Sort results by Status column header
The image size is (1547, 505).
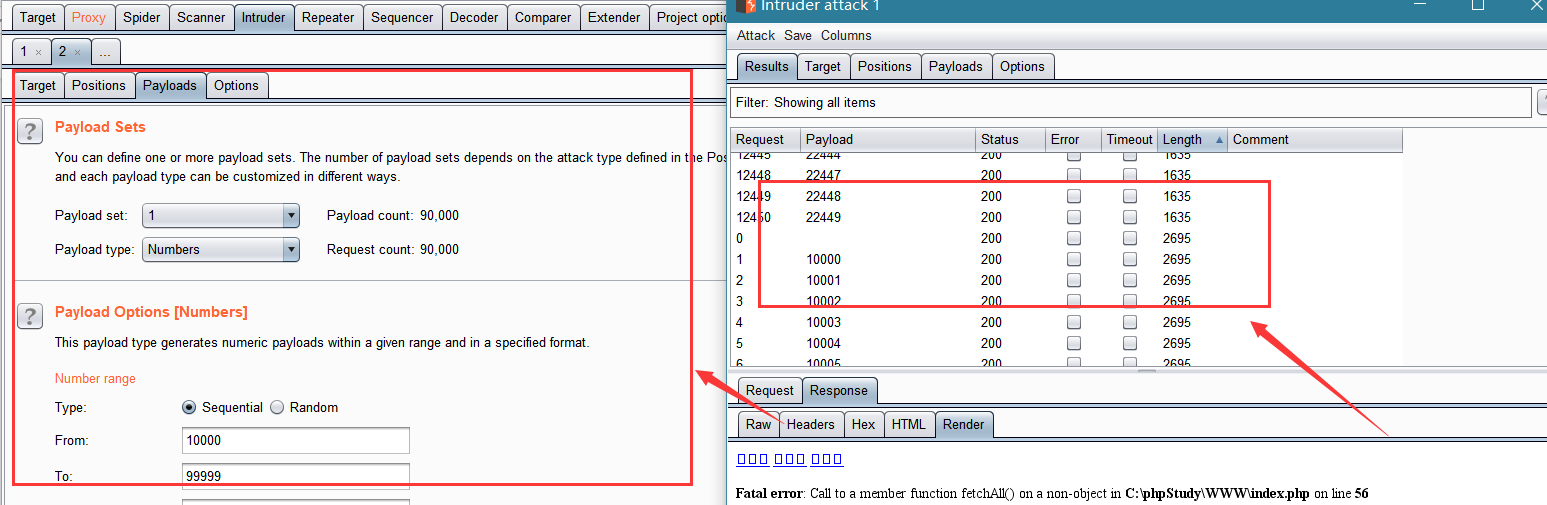(x=1010, y=140)
